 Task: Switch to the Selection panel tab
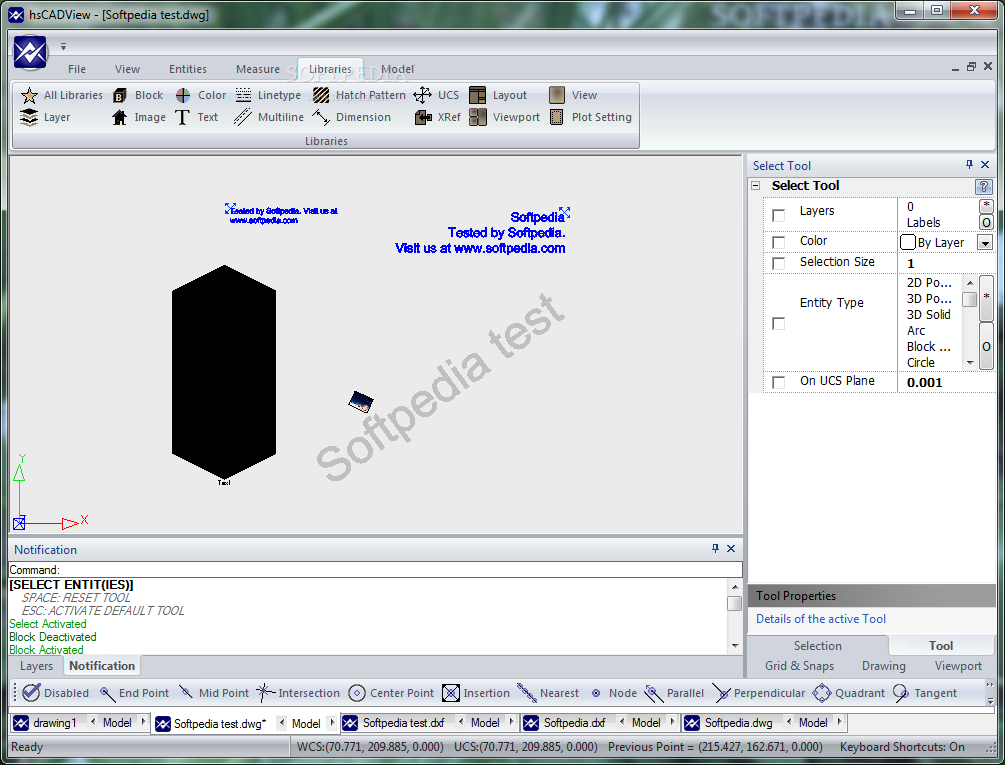click(817, 646)
